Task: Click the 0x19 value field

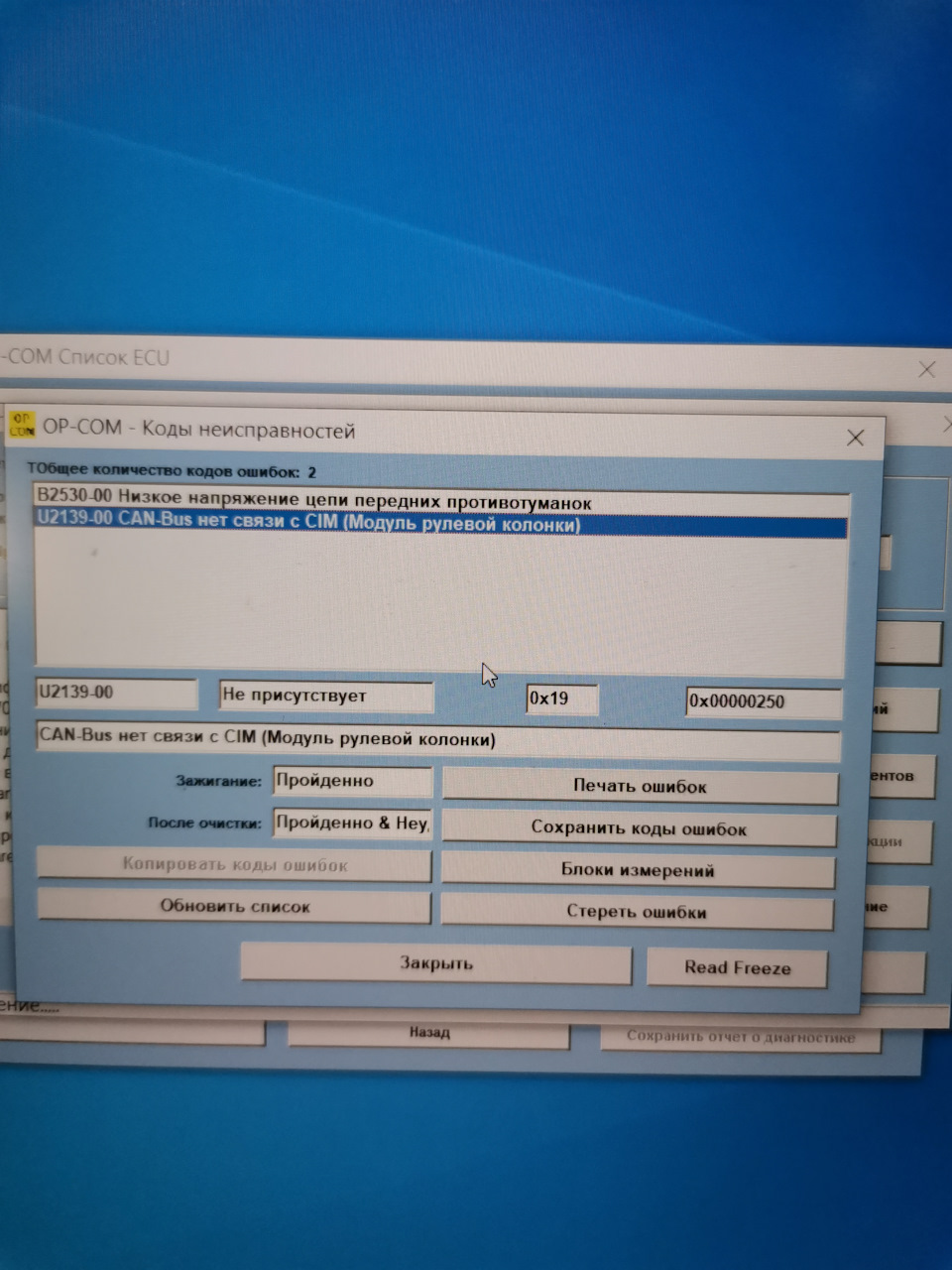Action: click(x=562, y=698)
